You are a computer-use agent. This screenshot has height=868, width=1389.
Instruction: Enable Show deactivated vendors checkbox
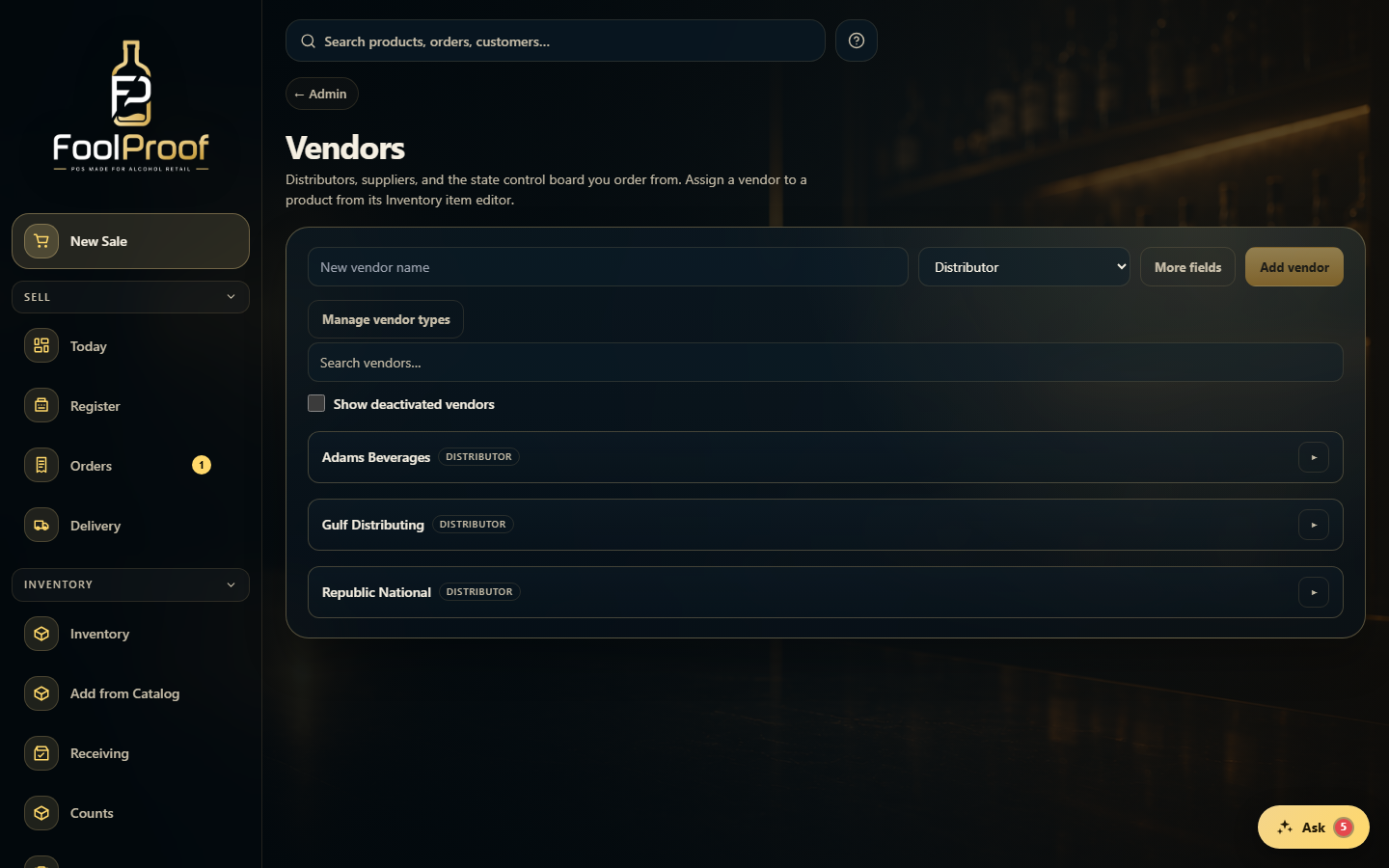coord(316,403)
